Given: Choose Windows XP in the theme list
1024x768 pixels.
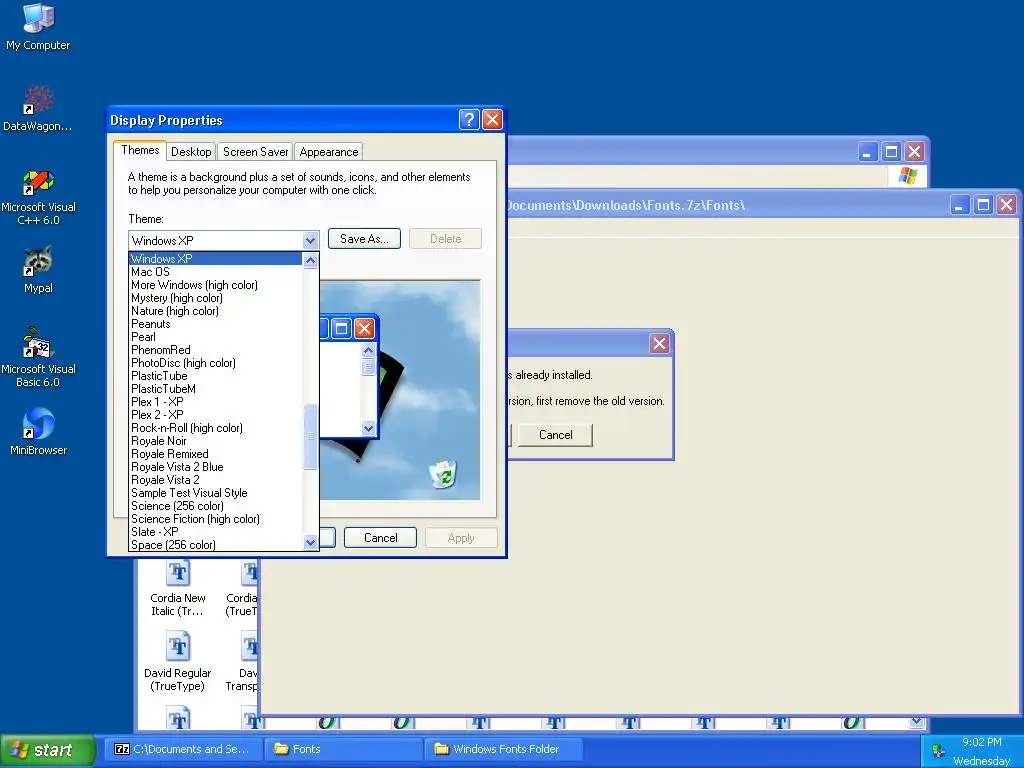Looking at the screenshot, I should [216, 259].
